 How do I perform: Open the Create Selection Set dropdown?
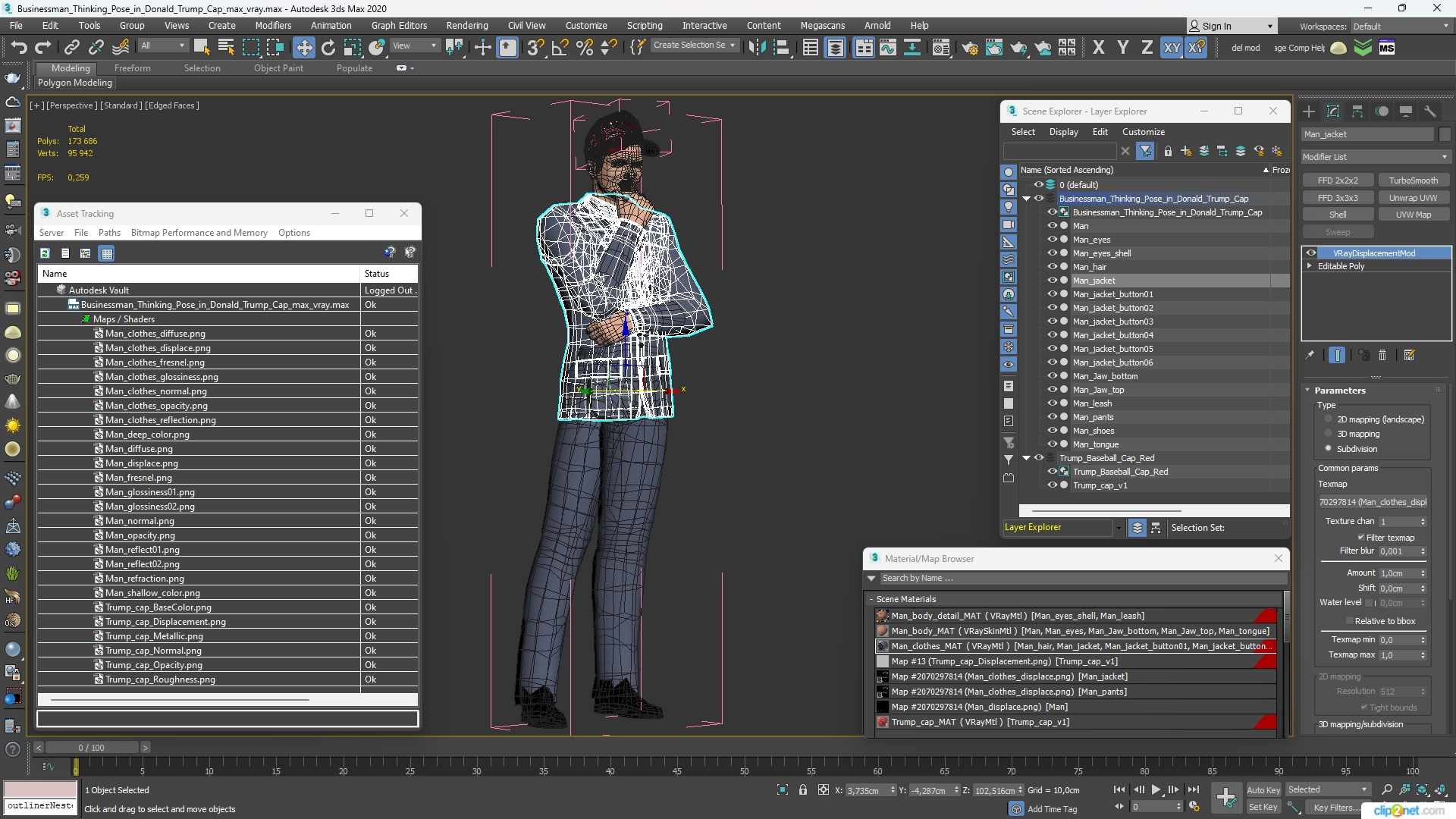[x=694, y=45]
